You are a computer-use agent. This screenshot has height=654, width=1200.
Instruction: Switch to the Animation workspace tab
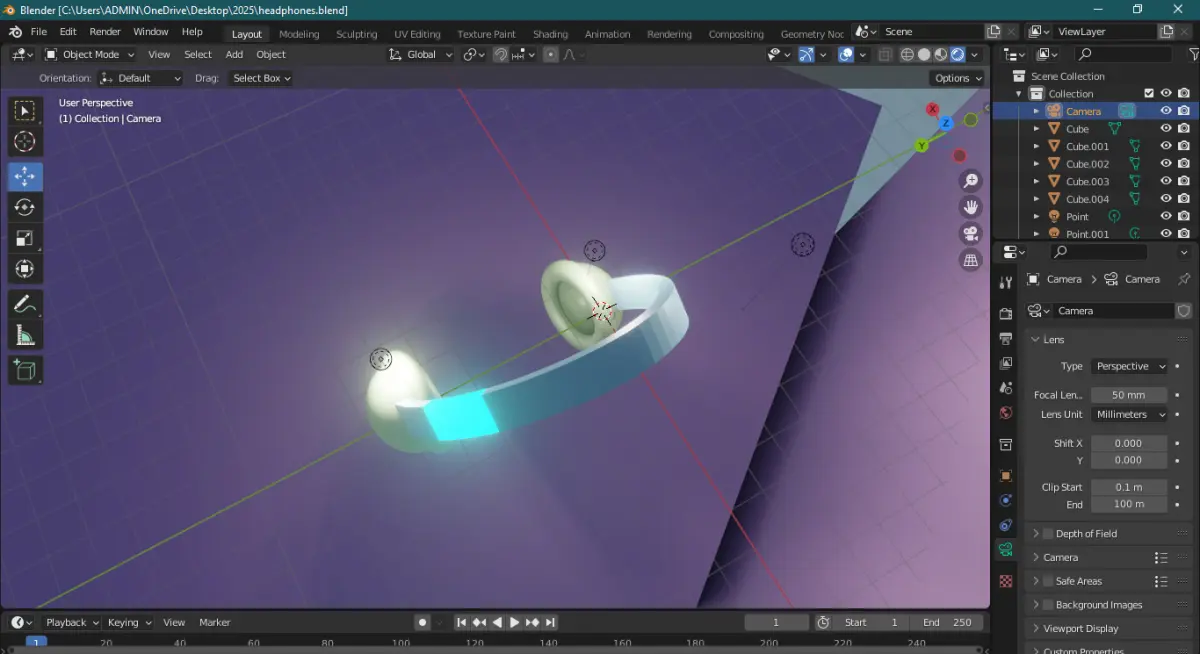coord(608,34)
